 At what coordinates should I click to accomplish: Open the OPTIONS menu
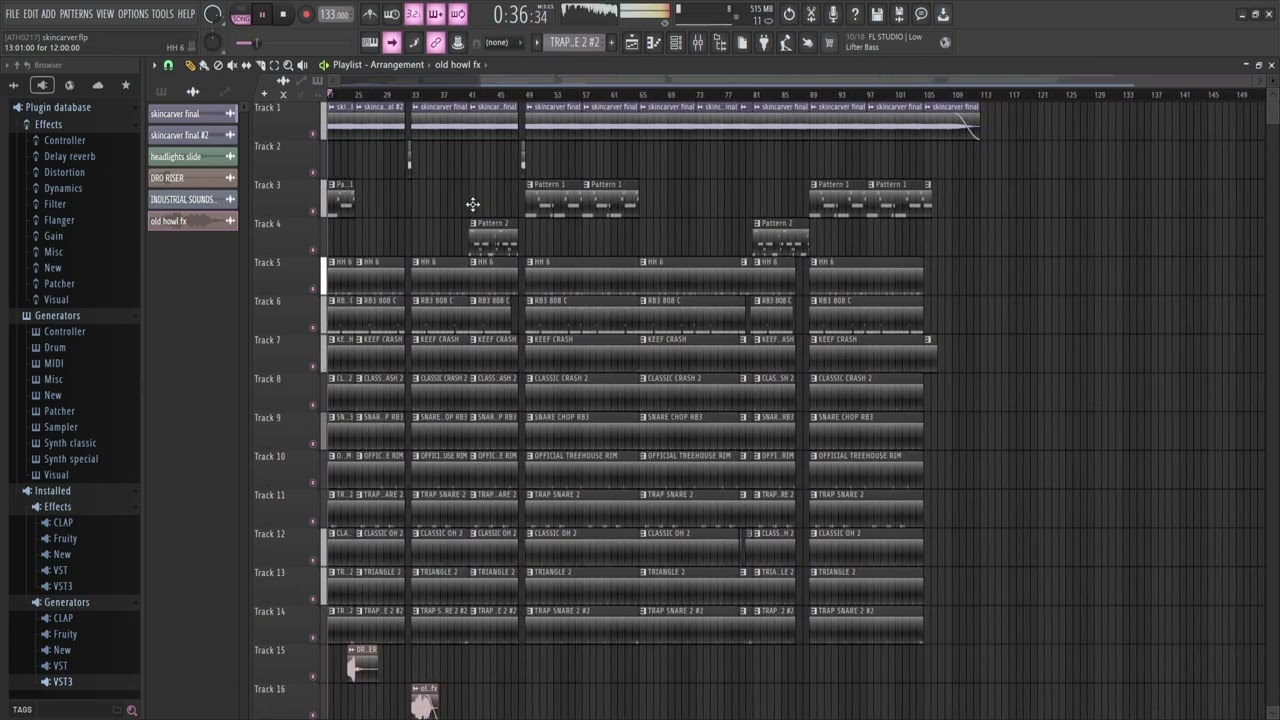click(133, 14)
